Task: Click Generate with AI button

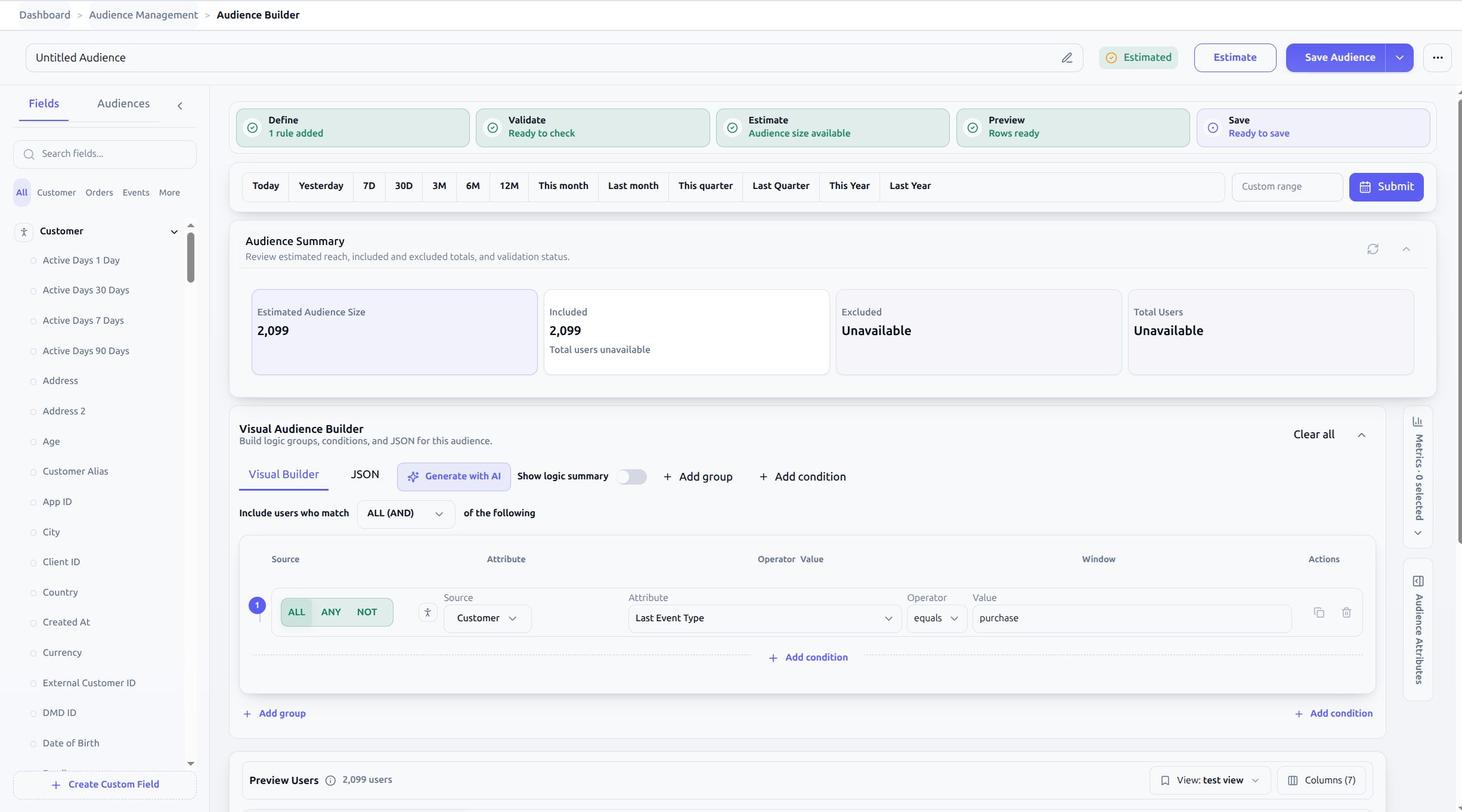Action: (454, 477)
